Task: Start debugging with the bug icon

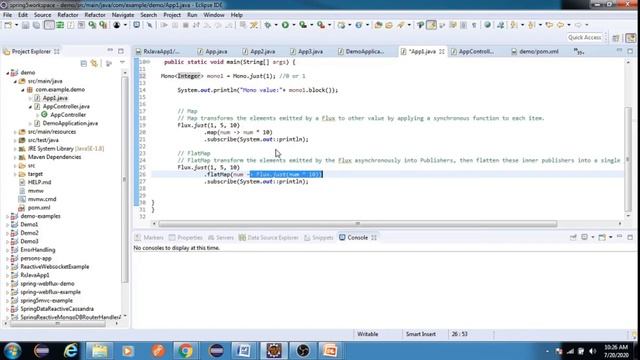Action: point(268,25)
